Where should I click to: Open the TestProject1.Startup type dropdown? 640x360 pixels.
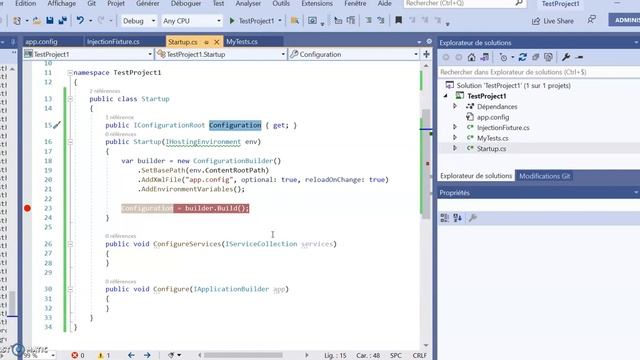point(221,54)
